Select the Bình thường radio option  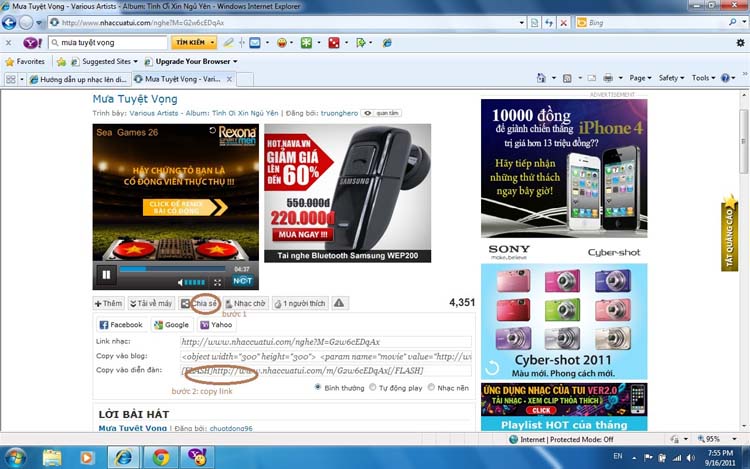[318, 387]
